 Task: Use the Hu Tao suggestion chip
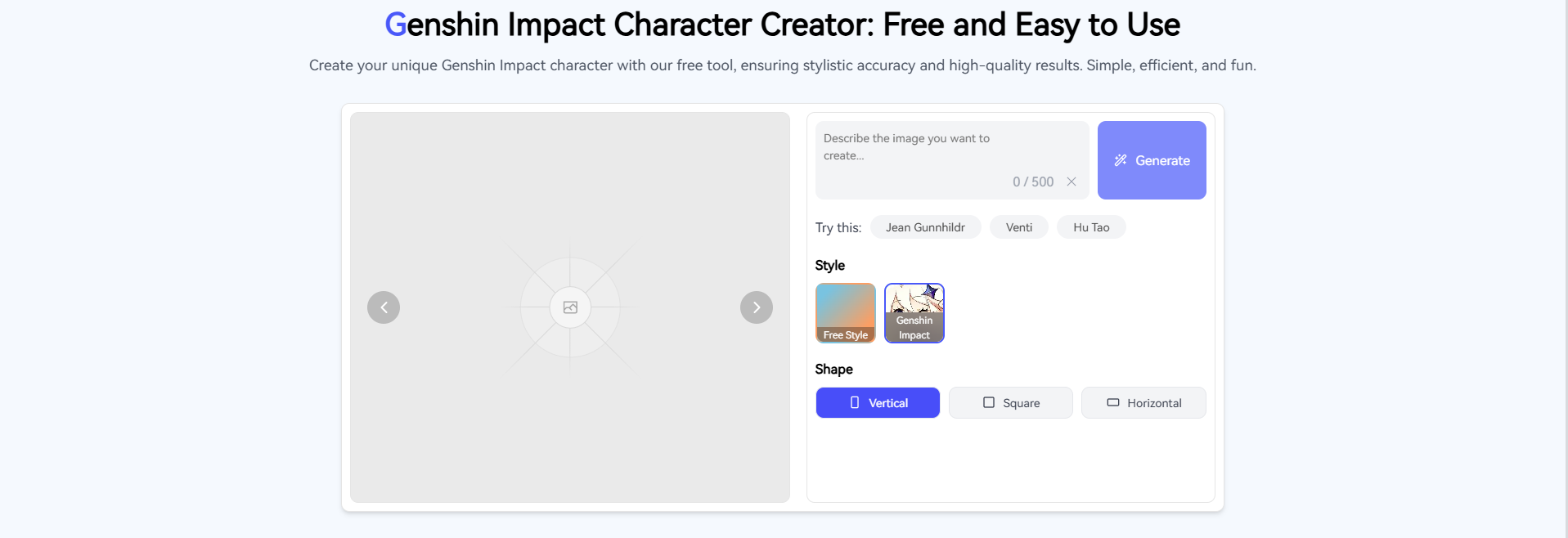[x=1091, y=227]
